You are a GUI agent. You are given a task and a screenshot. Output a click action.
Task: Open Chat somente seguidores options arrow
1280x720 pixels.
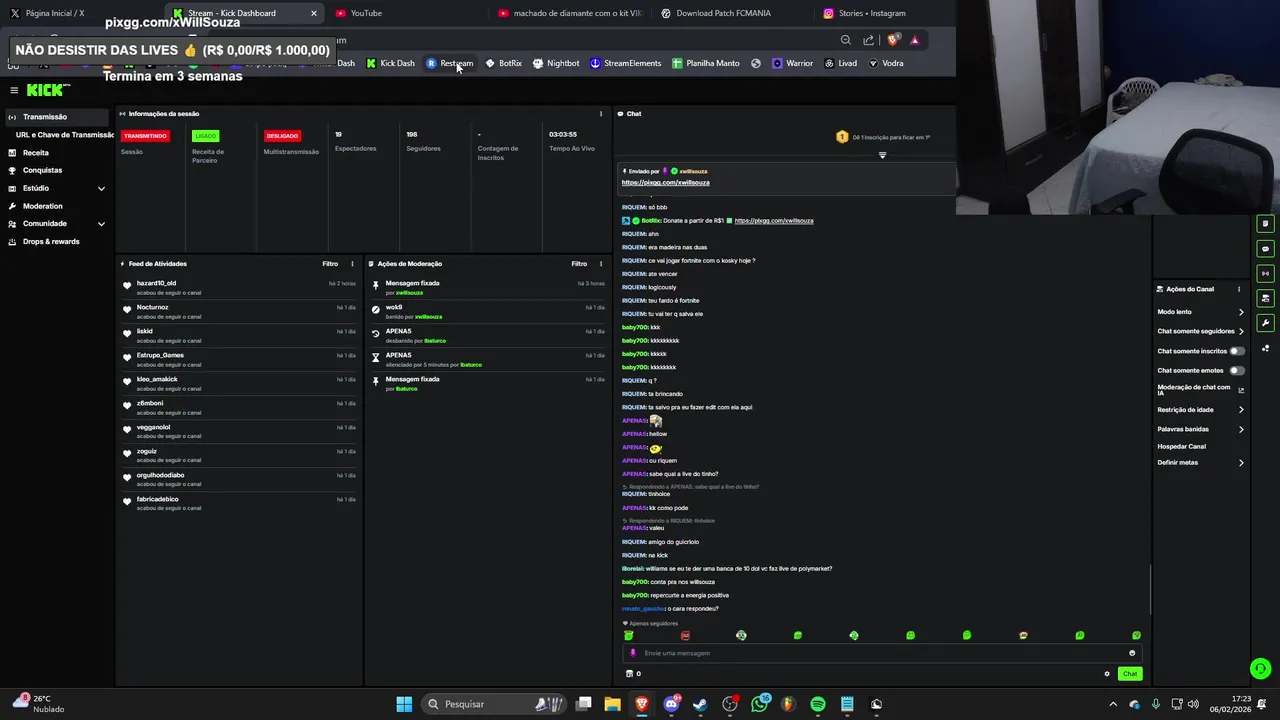(x=1241, y=331)
